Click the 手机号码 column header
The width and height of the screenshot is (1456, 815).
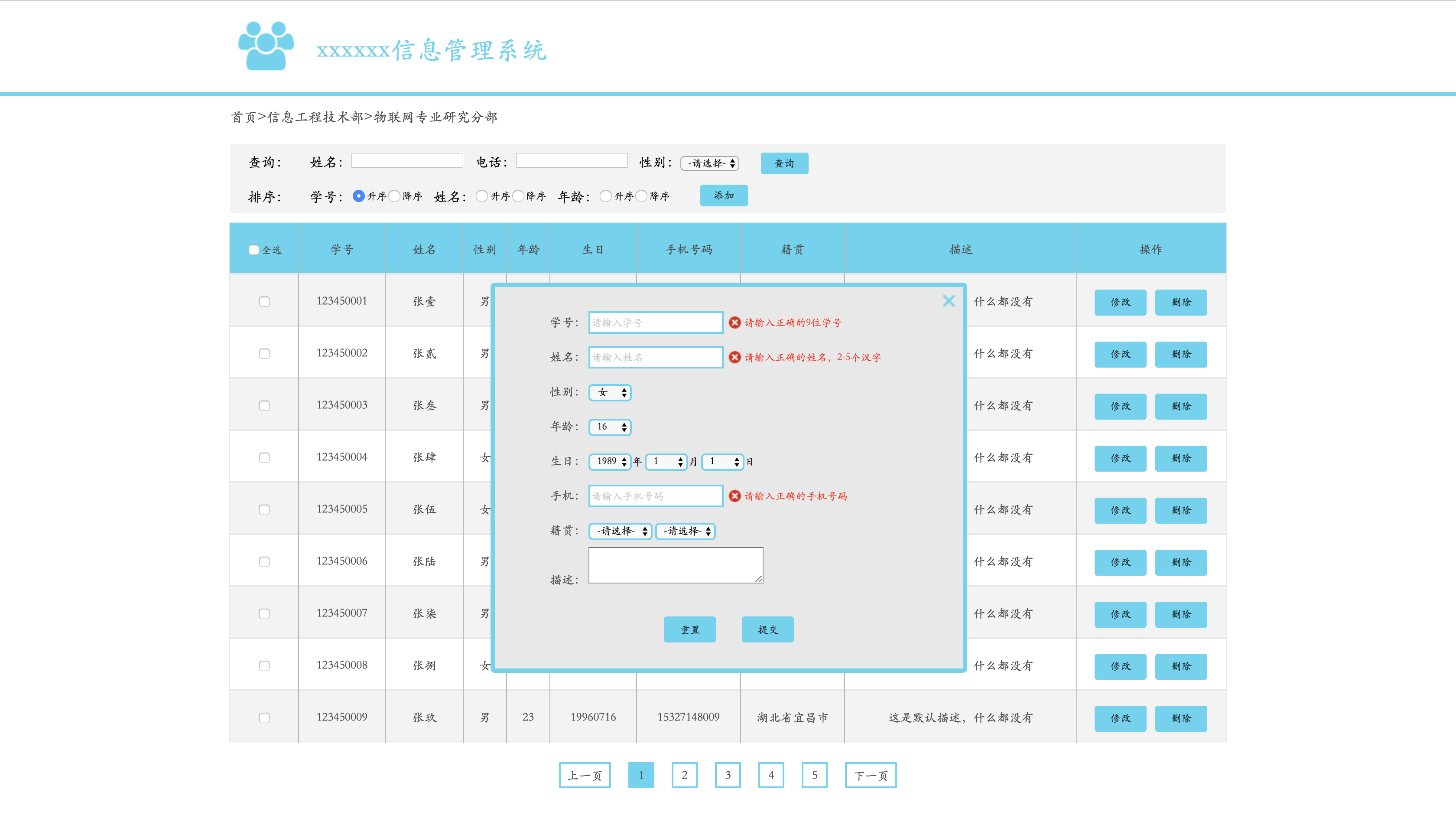coord(689,249)
